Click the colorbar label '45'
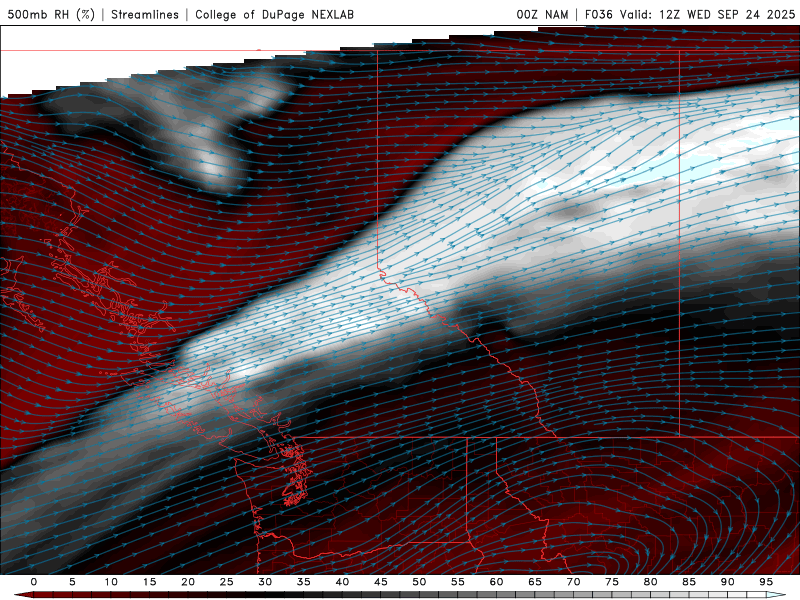The image size is (800, 600). pos(381,582)
